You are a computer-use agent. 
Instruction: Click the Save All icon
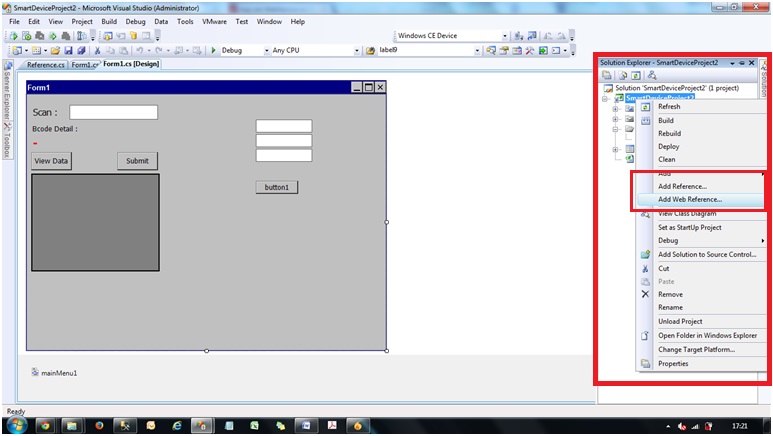(81, 50)
